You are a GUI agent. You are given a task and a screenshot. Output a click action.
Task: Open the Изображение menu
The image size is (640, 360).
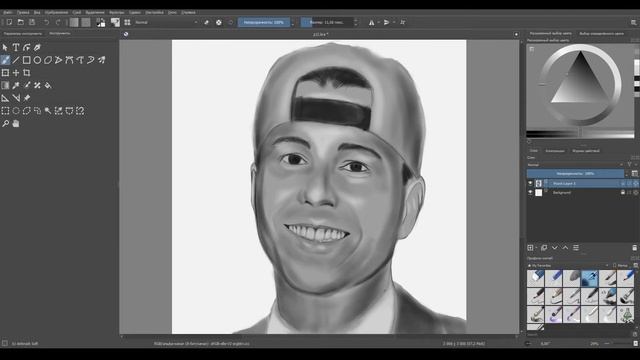pyautogui.click(x=56, y=13)
